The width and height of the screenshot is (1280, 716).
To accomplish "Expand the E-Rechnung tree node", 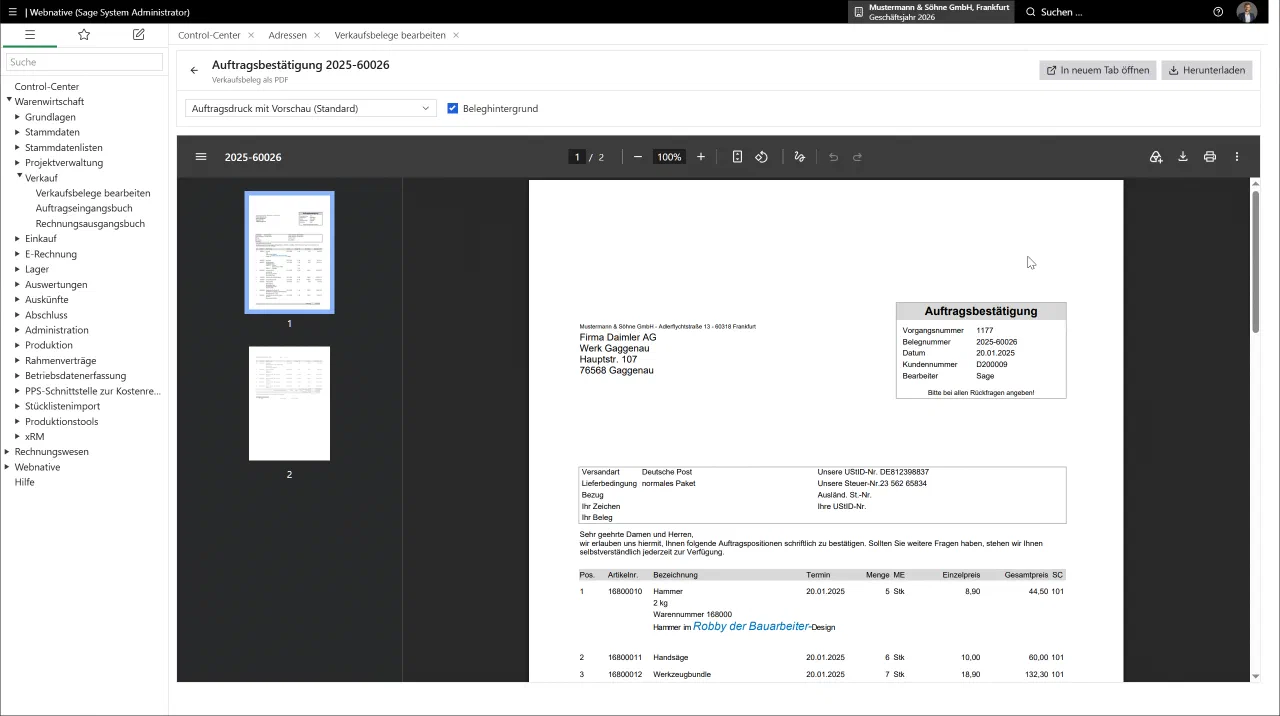I will click(x=17, y=254).
